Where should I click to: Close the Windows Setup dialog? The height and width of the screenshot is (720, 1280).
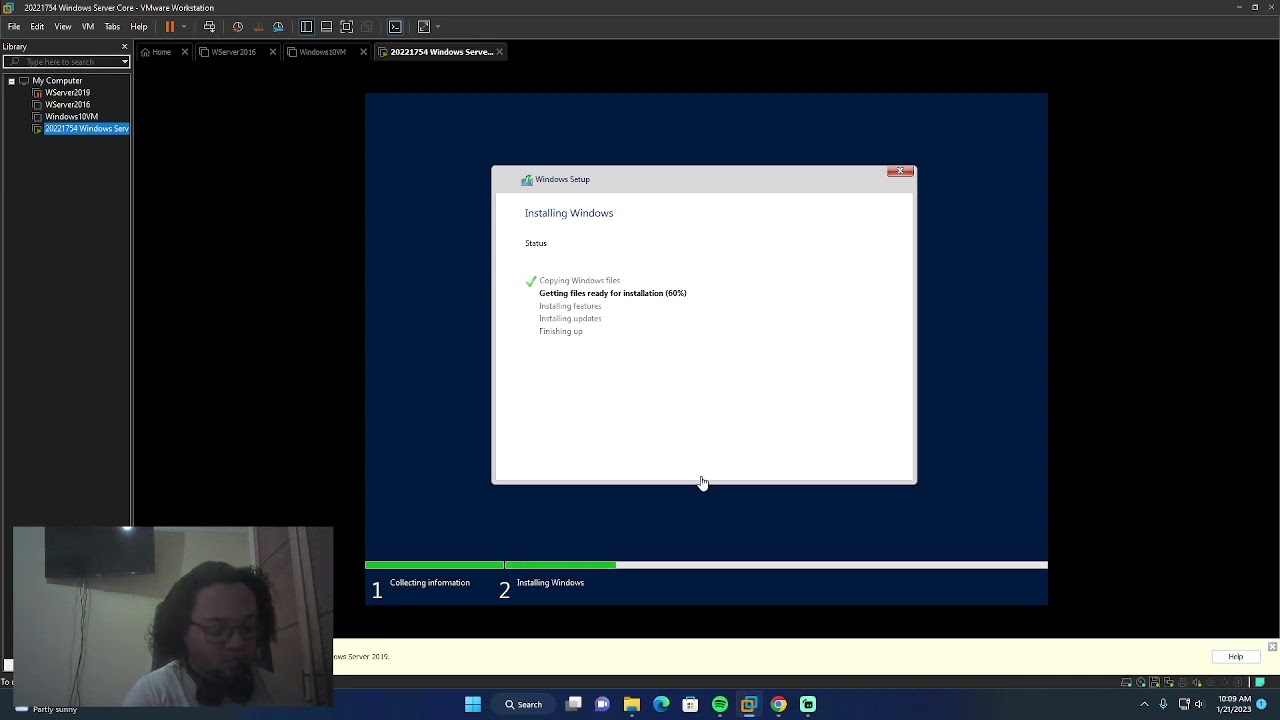900,172
